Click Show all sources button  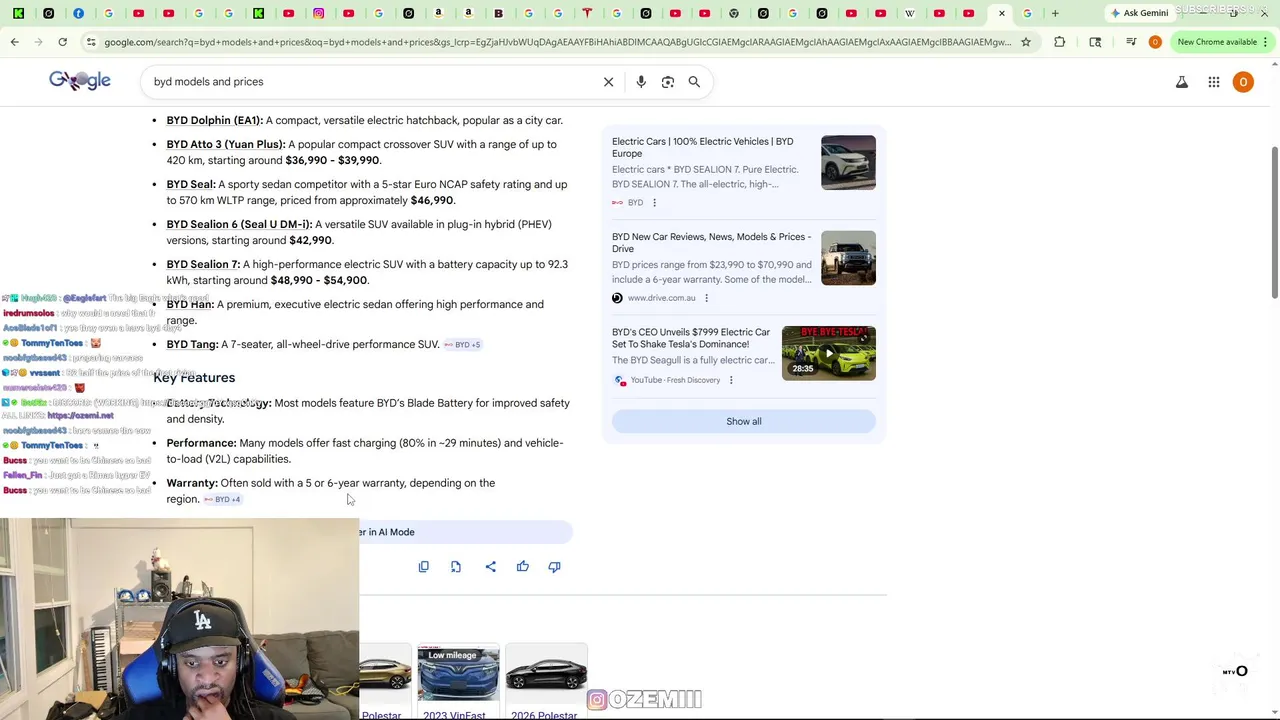(x=743, y=421)
